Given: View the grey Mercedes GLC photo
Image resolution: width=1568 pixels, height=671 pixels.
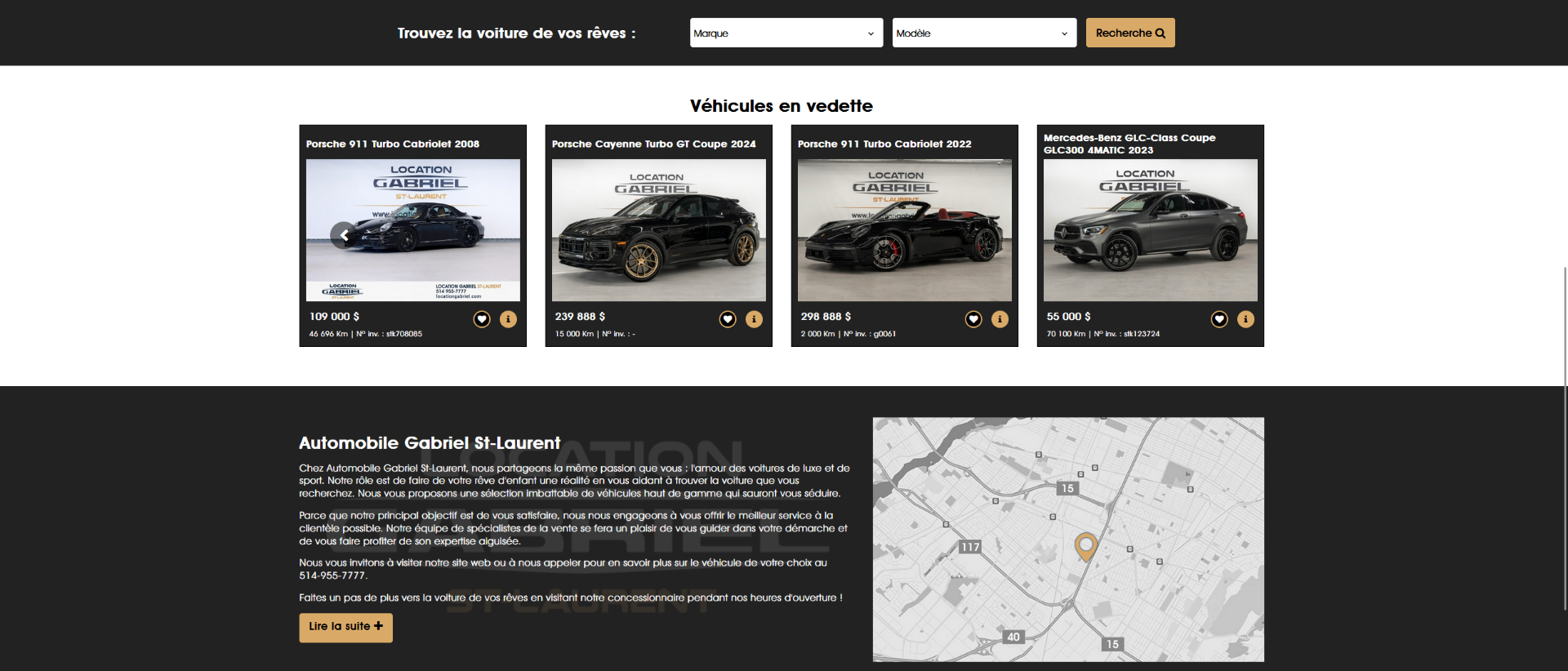Looking at the screenshot, I should 1150,230.
